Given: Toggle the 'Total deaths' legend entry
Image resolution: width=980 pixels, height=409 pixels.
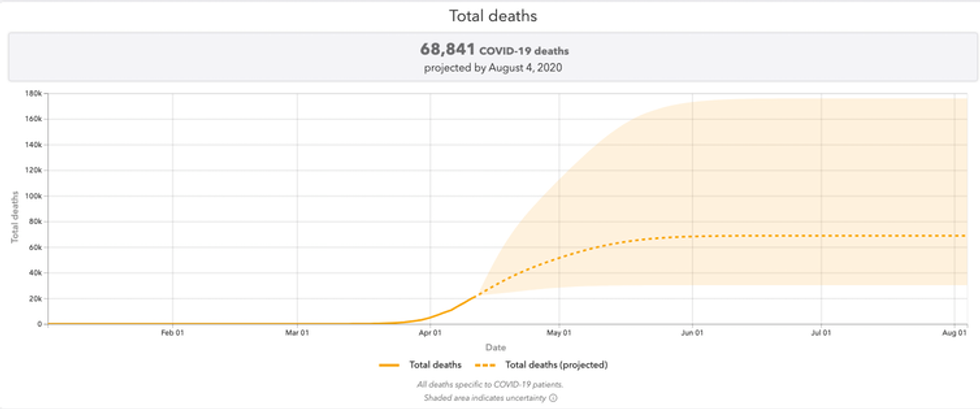Looking at the screenshot, I should (x=435, y=365).
